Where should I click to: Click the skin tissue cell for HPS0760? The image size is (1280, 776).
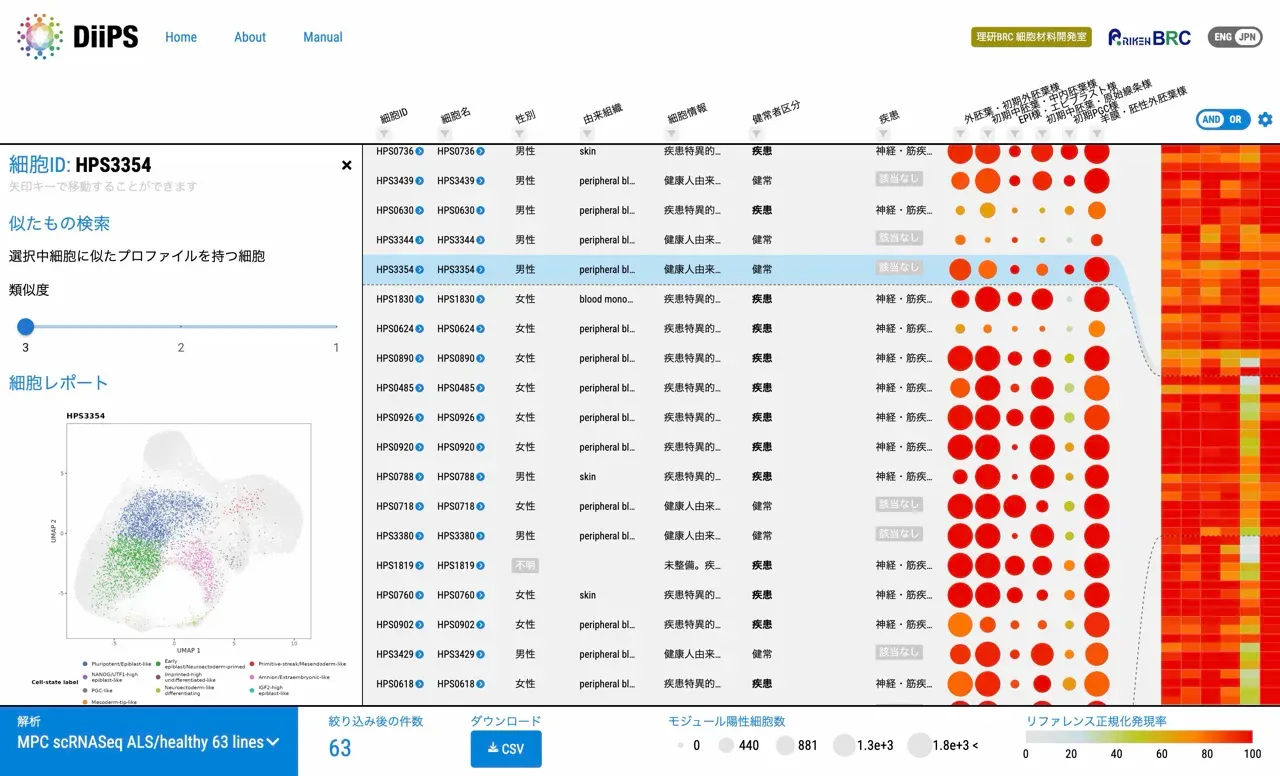pos(588,595)
